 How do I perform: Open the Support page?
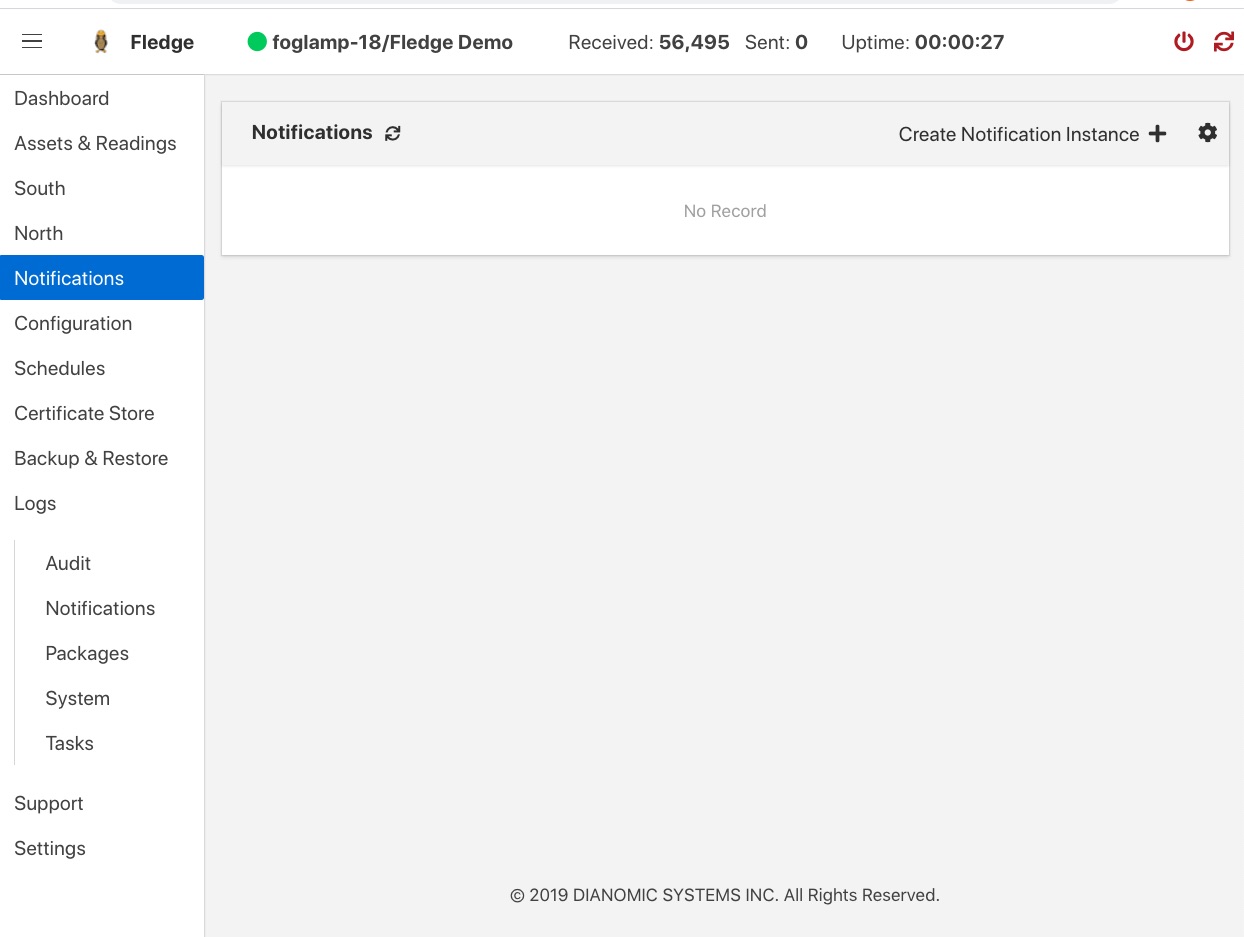click(48, 803)
